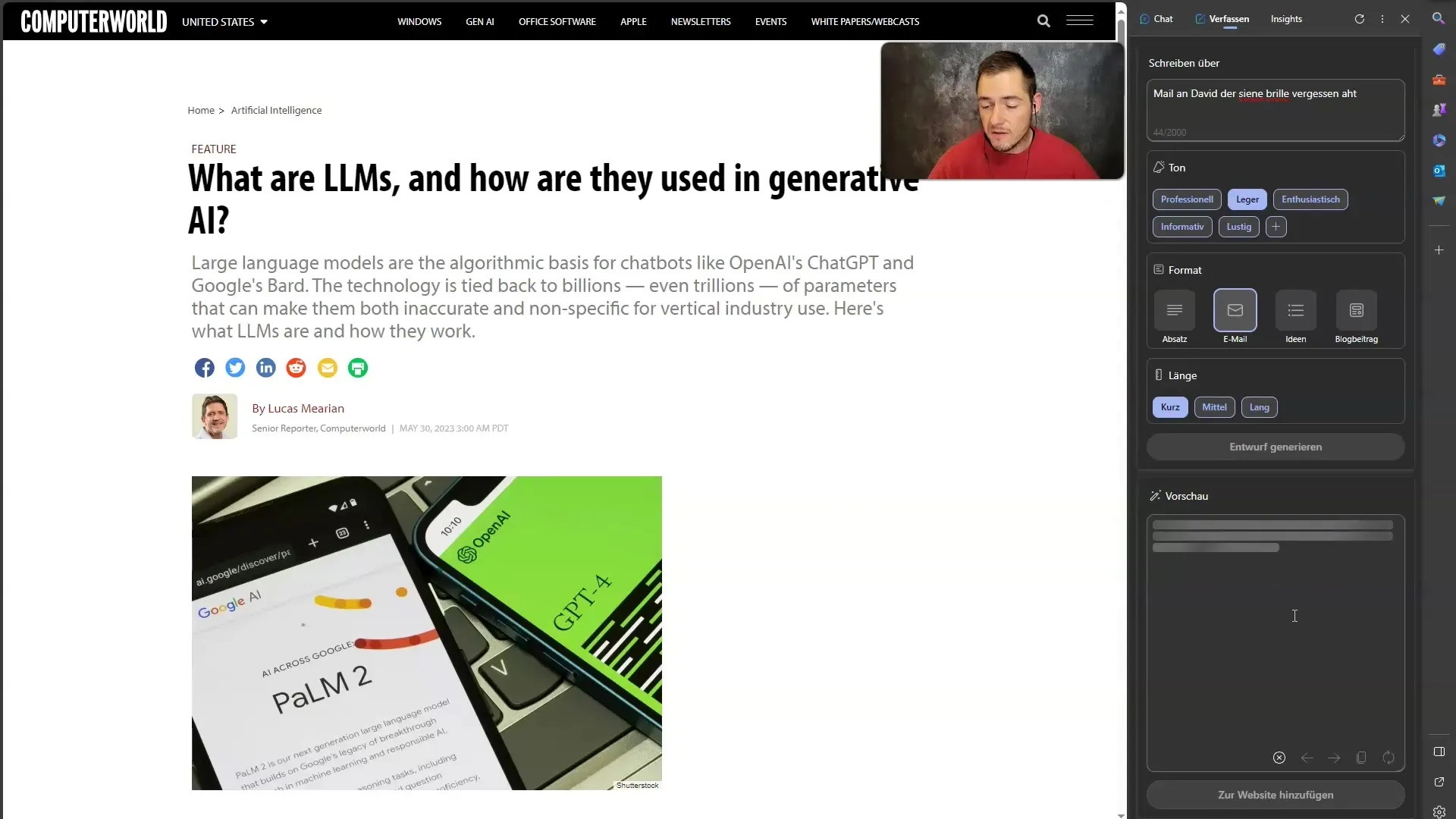Open the WHITE PAPERS/WEBCASTS menu
Image resolution: width=1456 pixels, height=819 pixels.
coord(865,21)
